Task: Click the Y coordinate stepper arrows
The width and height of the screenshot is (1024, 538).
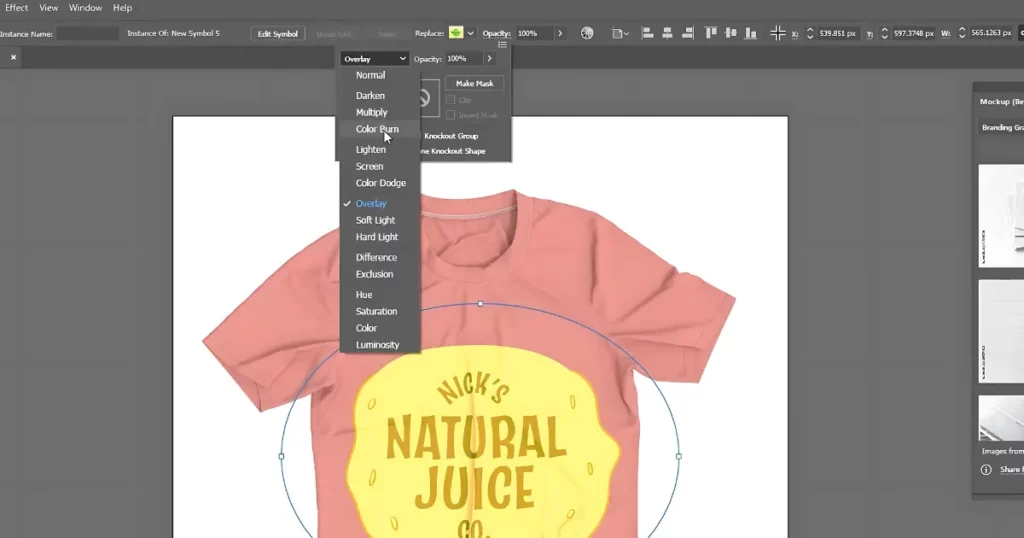Action: tap(884, 33)
